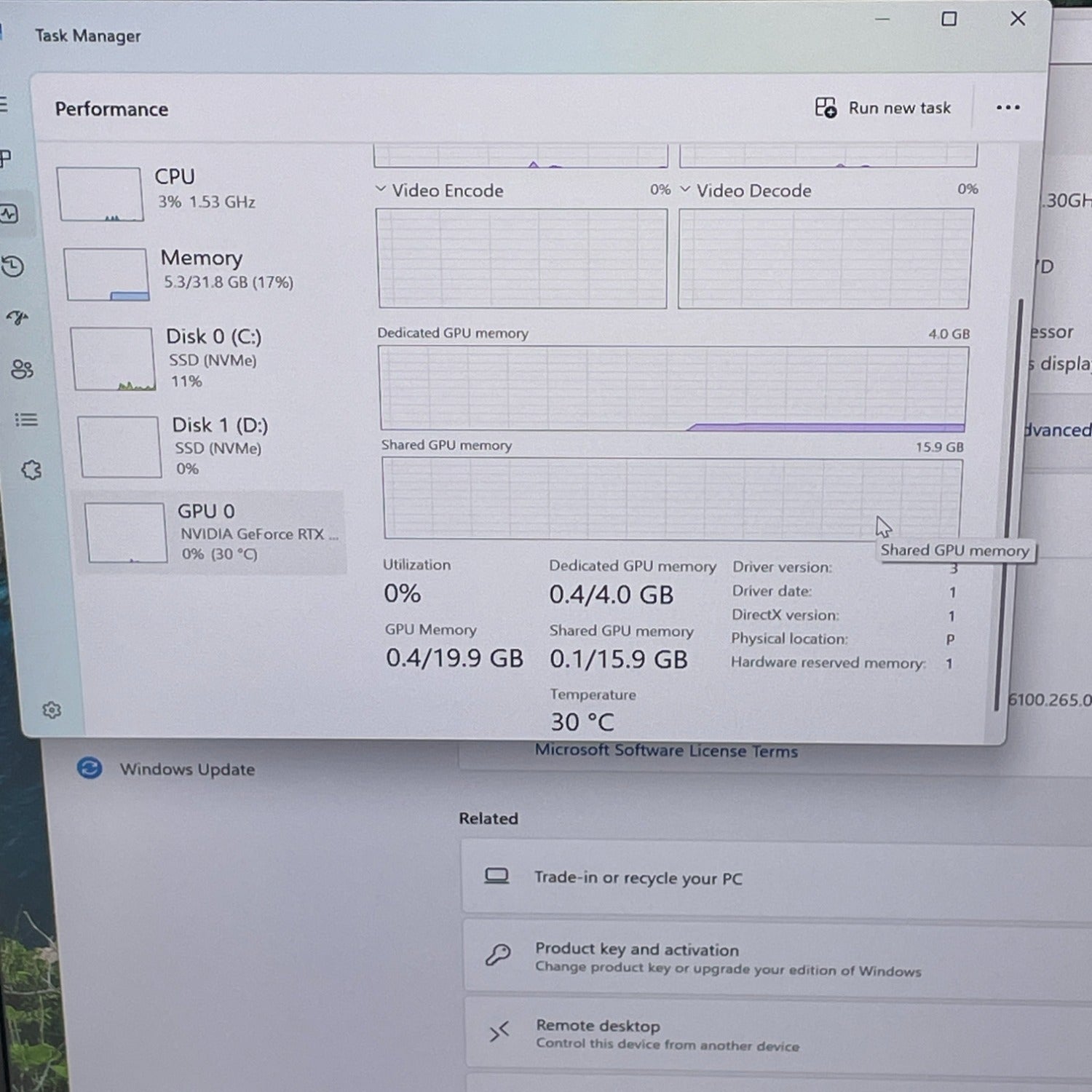Open Task Manager settings gear
Image resolution: width=1092 pixels, height=1092 pixels.
tap(52, 710)
